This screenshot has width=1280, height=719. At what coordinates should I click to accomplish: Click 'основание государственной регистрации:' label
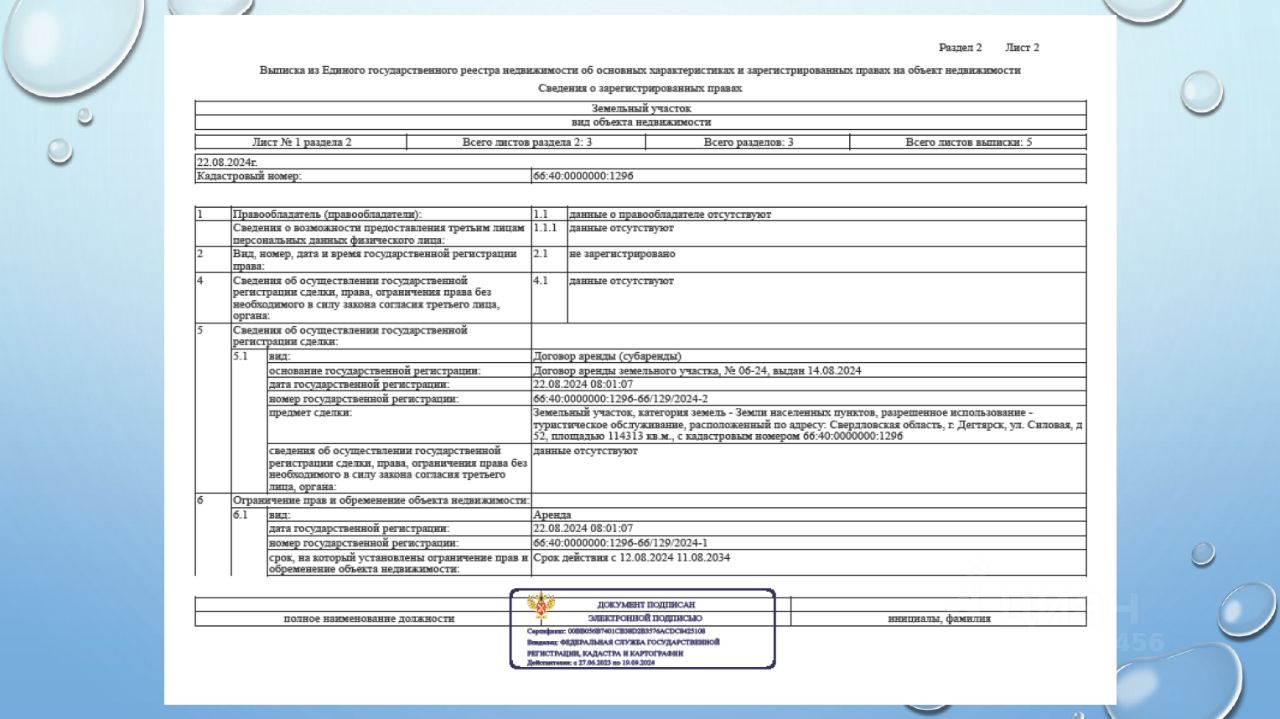(375, 370)
